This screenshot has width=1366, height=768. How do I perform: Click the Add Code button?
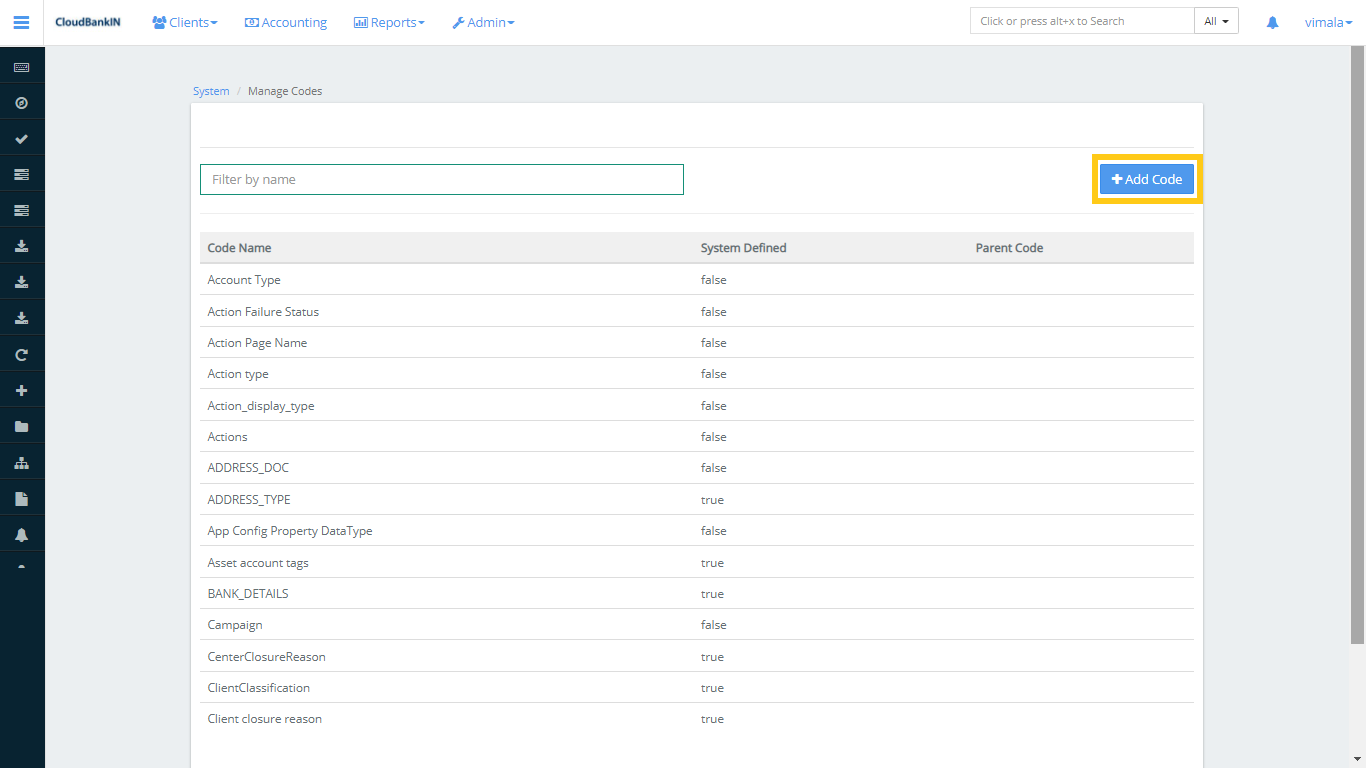[1146, 178]
